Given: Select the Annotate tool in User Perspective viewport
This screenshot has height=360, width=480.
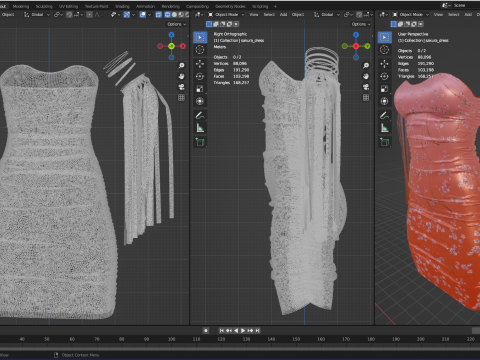Looking at the screenshot, I should point(384,115).
